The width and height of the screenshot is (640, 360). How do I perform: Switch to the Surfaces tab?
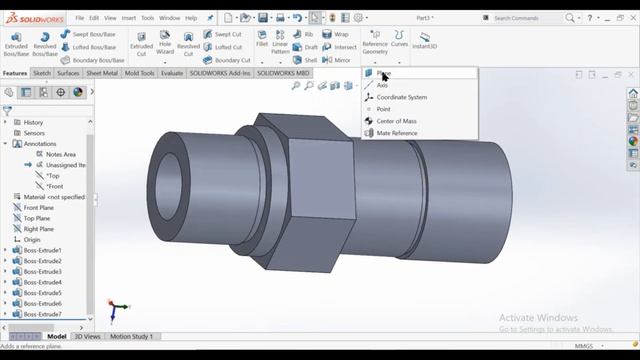coord(68,73)
